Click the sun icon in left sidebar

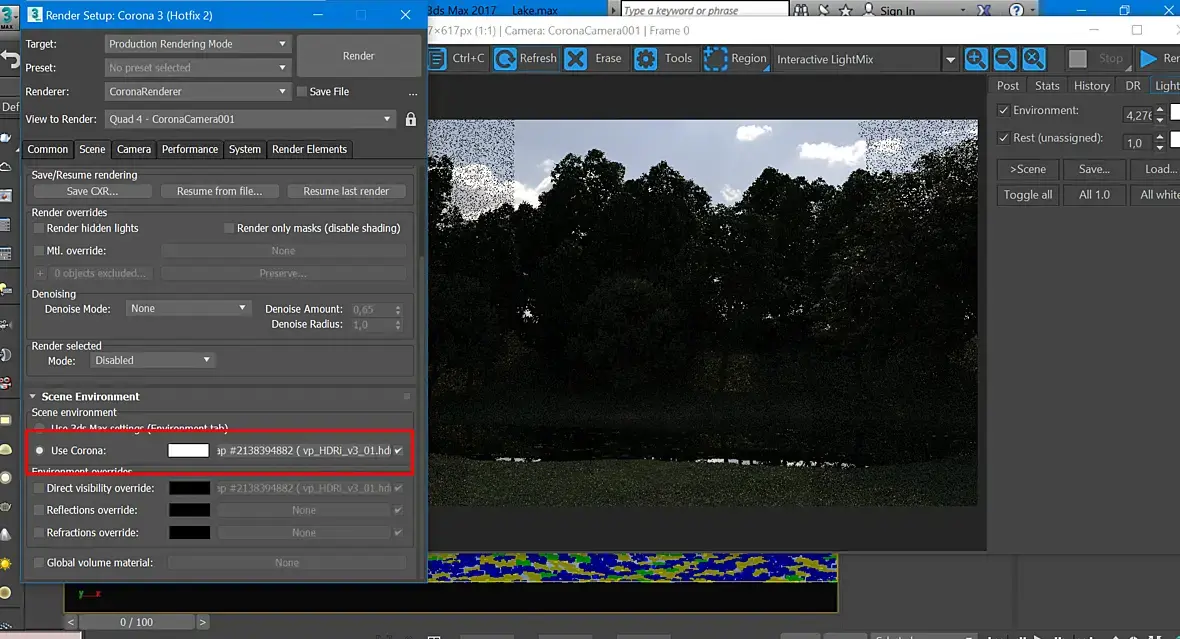6,564
